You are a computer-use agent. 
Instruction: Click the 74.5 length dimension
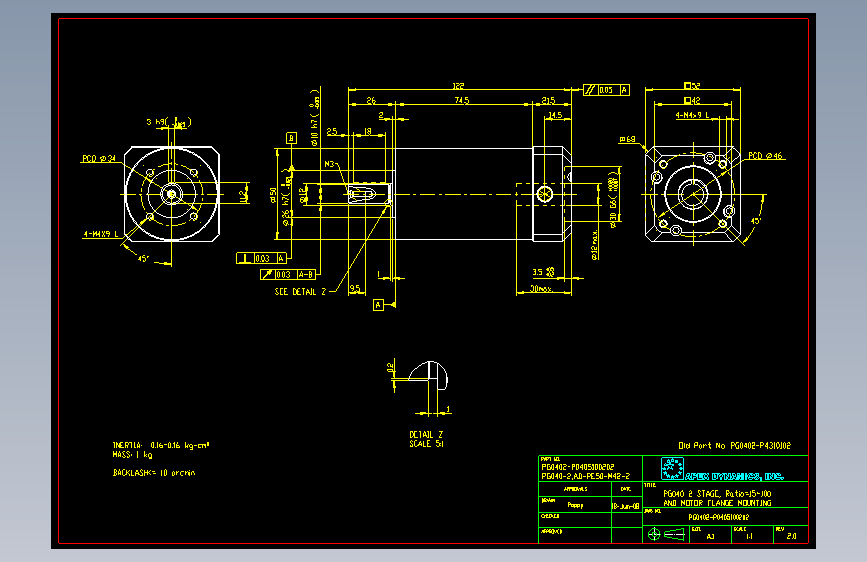[462, 100]
